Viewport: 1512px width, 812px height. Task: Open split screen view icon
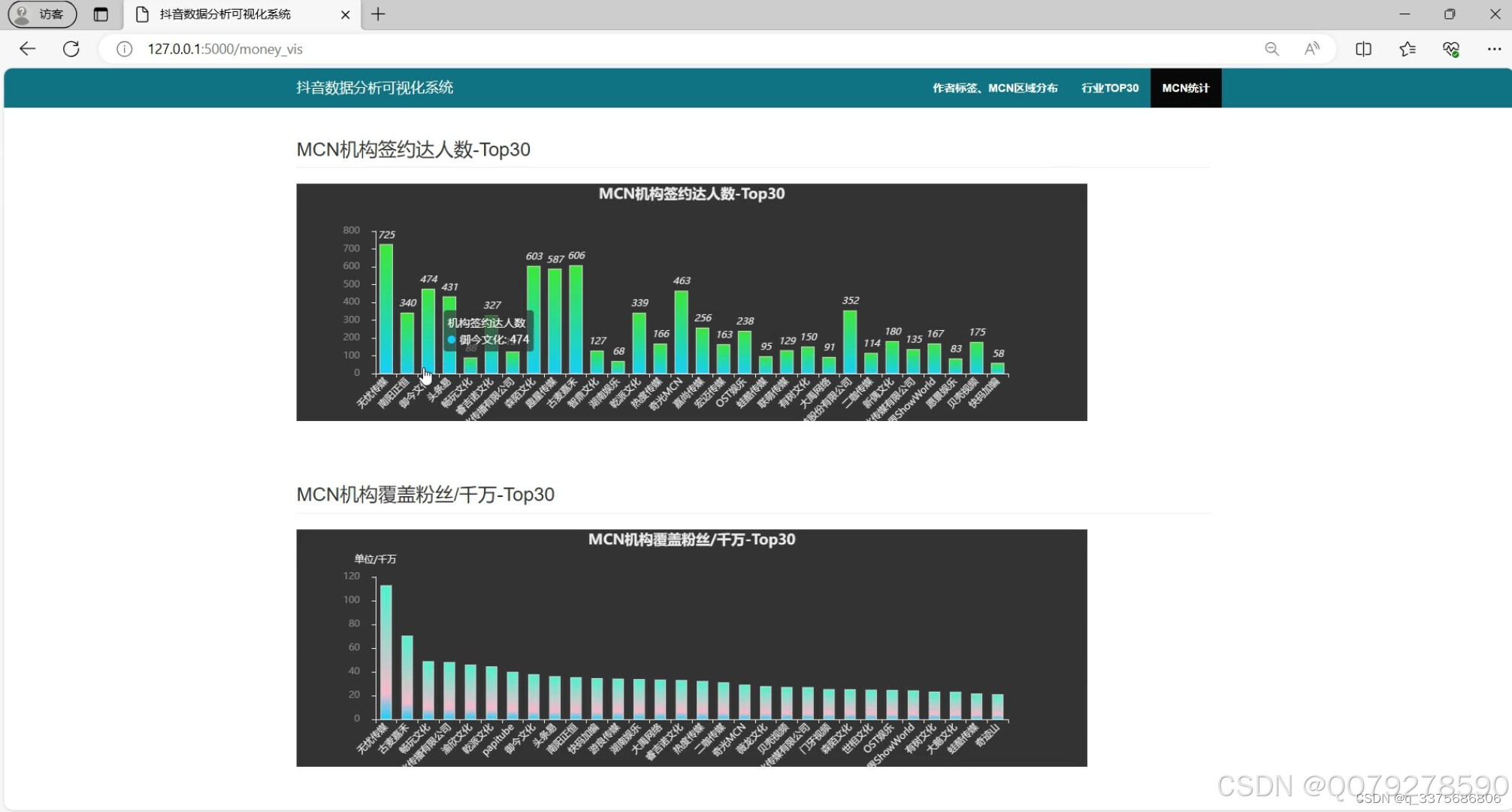click(x=1363, y=49)
